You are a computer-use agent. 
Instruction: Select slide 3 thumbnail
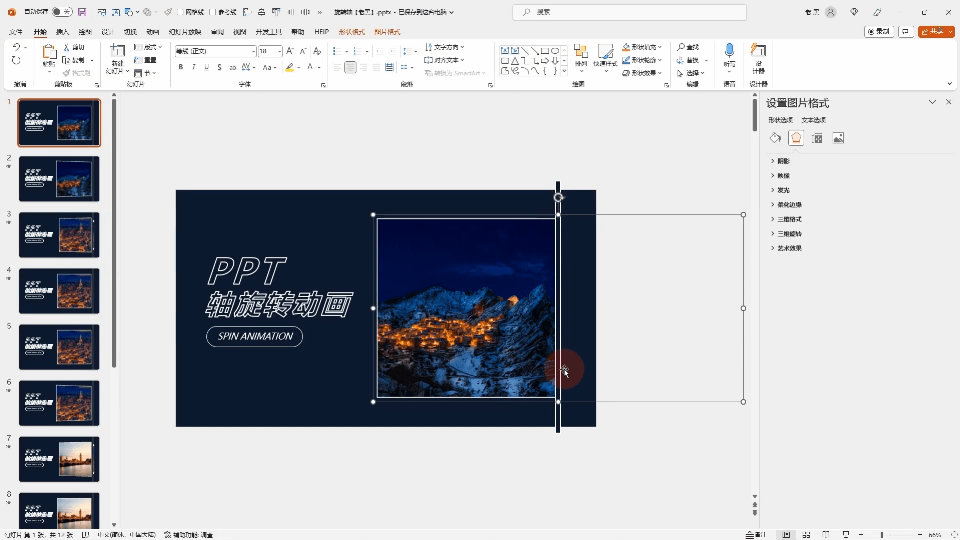tap(59, 235)
